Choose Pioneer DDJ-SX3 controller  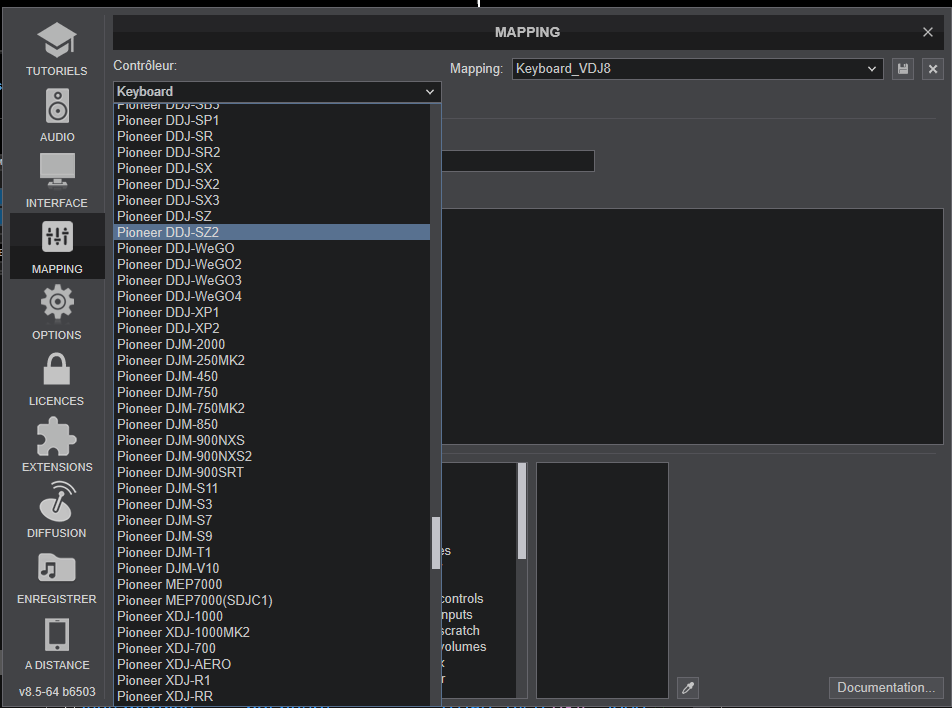(x=271, y=200)
